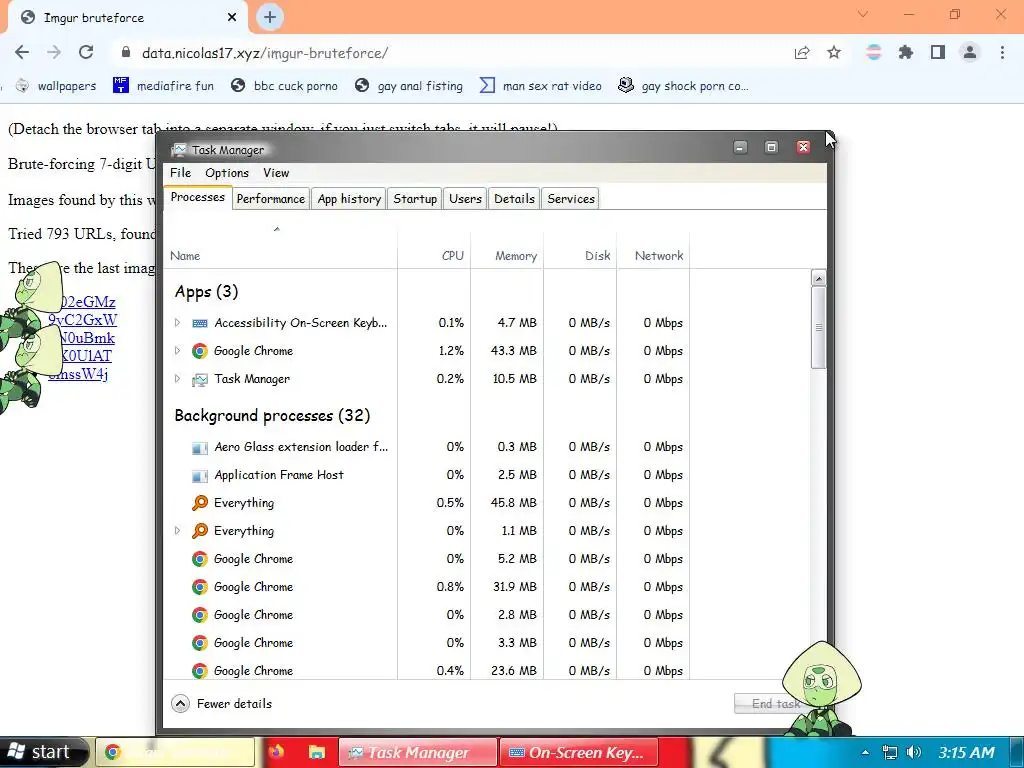Select the Processes tab

pyautogui.click(x=197, y=197)
